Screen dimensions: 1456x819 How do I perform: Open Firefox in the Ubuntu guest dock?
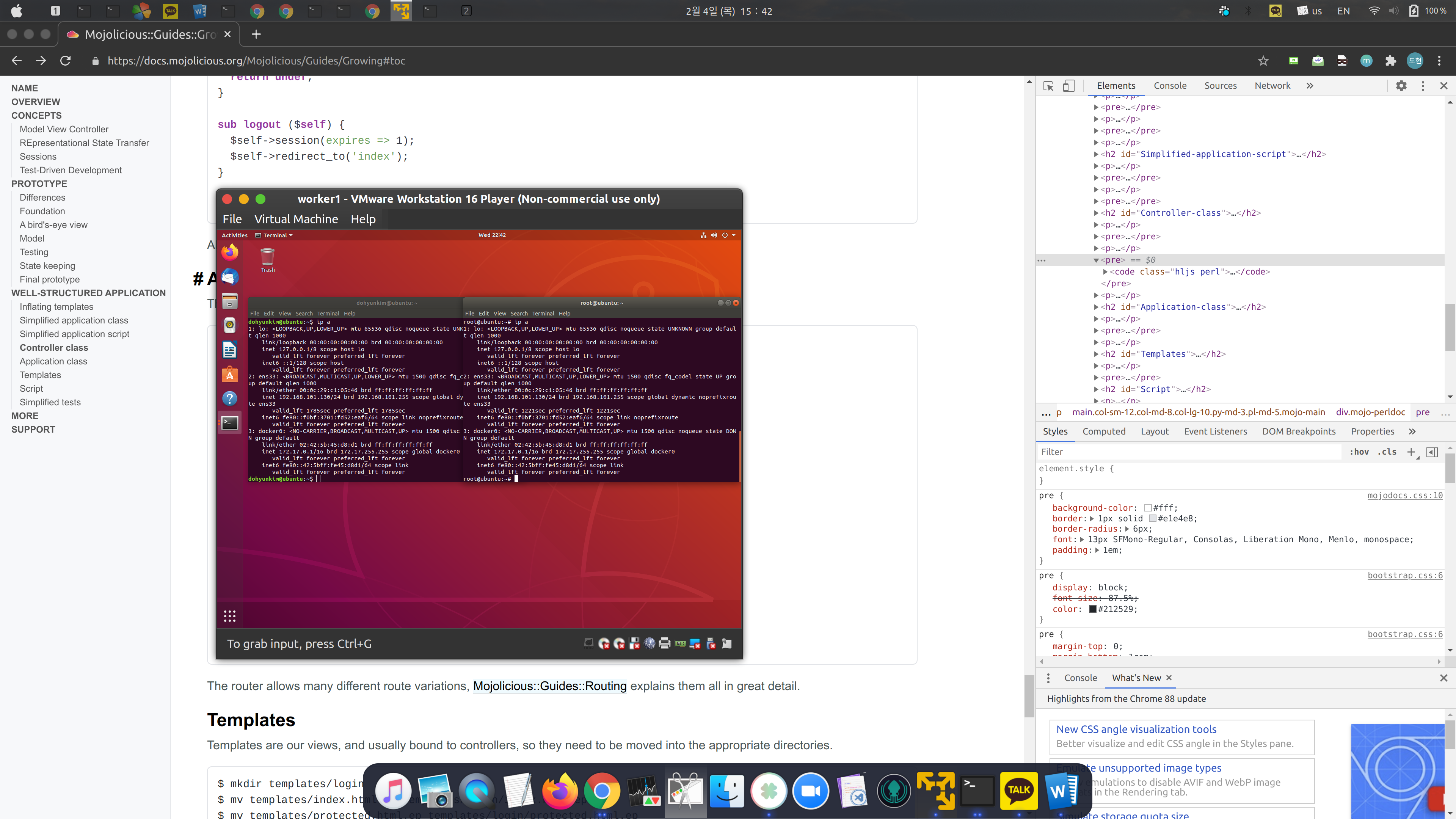pos(229,252)
